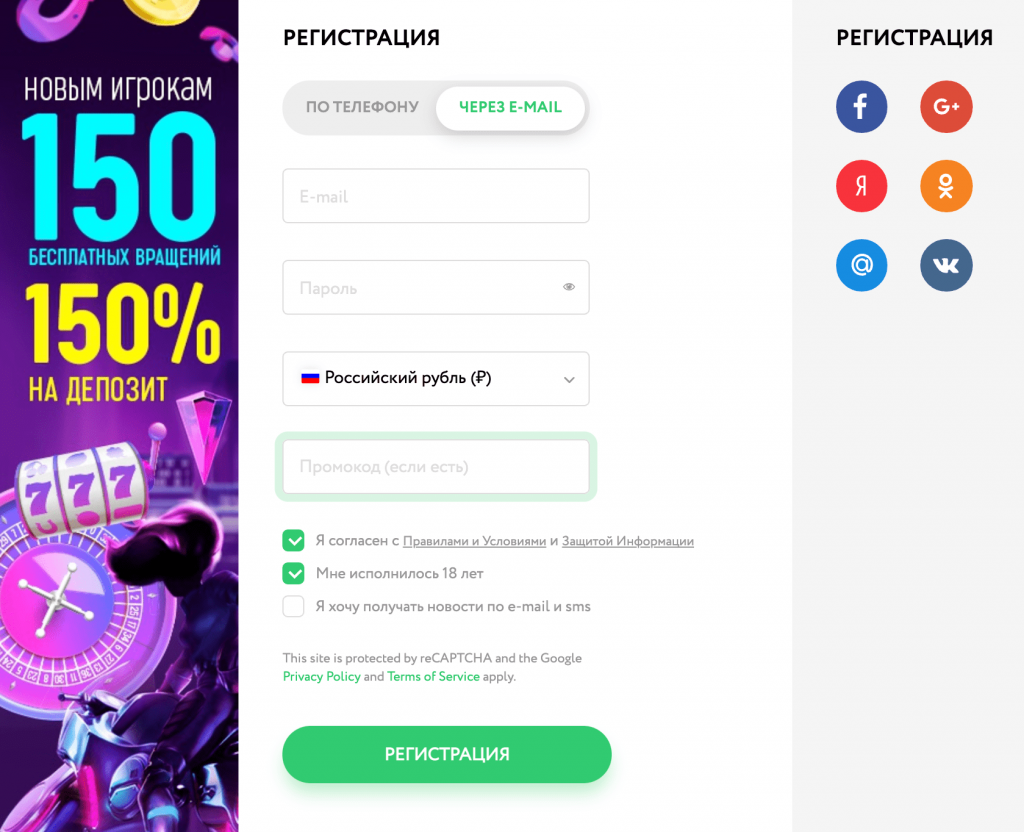Click the currency dropdown chevron arrow
The width and height of the screenshot is (1024, 832).
pyautogui.click(x=569, y=379)
